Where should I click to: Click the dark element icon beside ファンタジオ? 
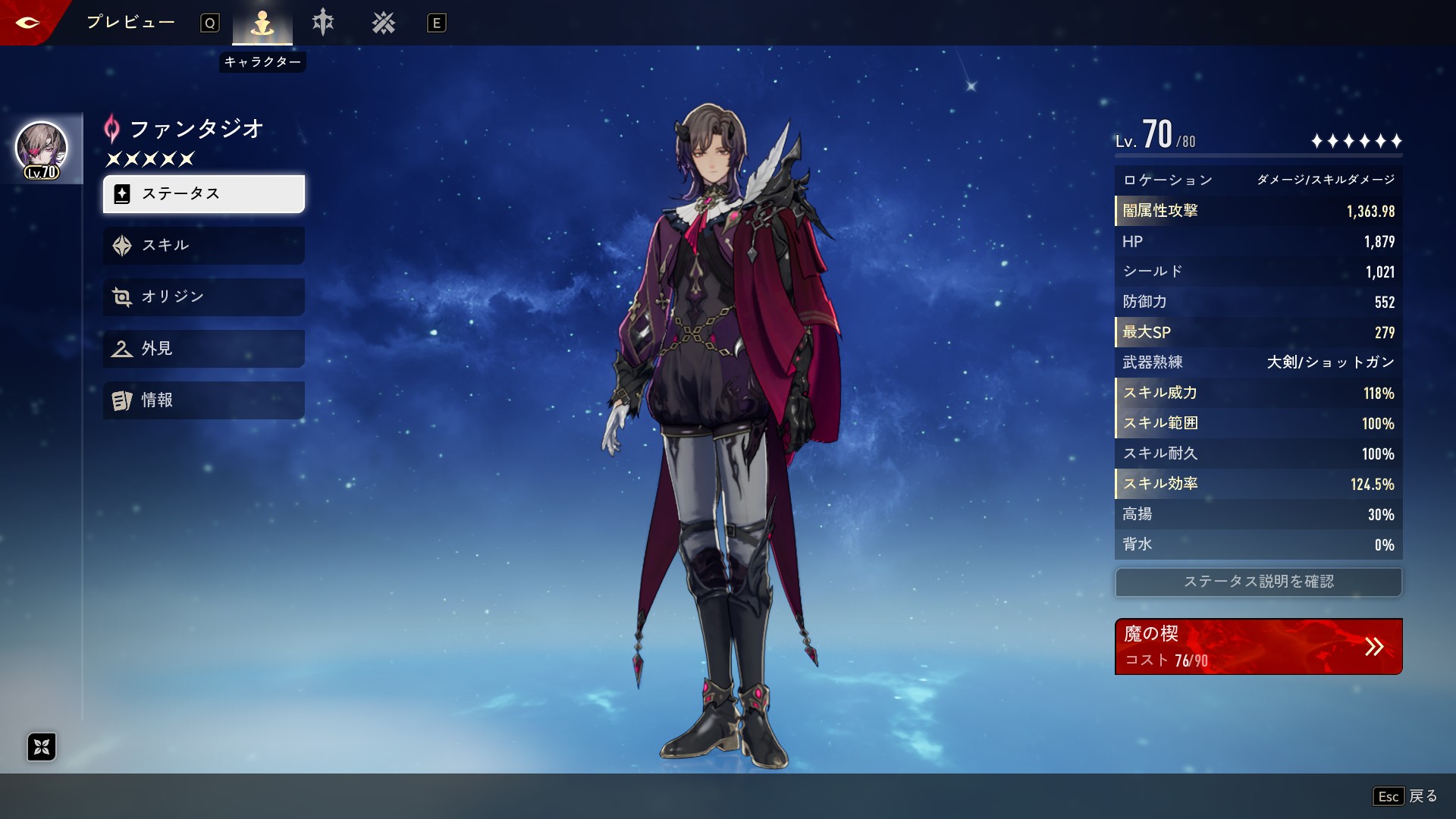pyautogui.click(x=111, y=129)
